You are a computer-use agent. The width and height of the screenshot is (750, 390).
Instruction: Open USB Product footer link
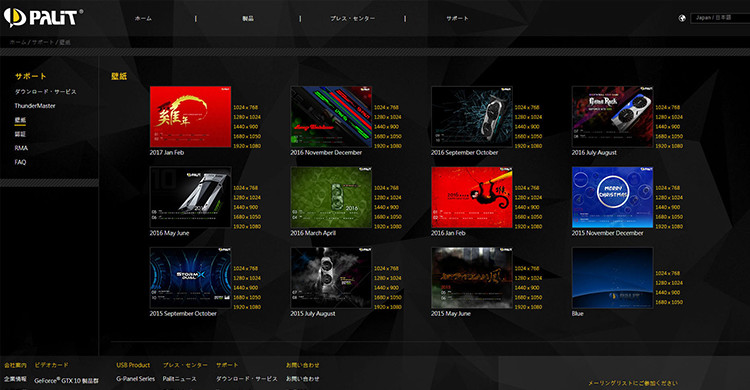(x=133, y=365)
